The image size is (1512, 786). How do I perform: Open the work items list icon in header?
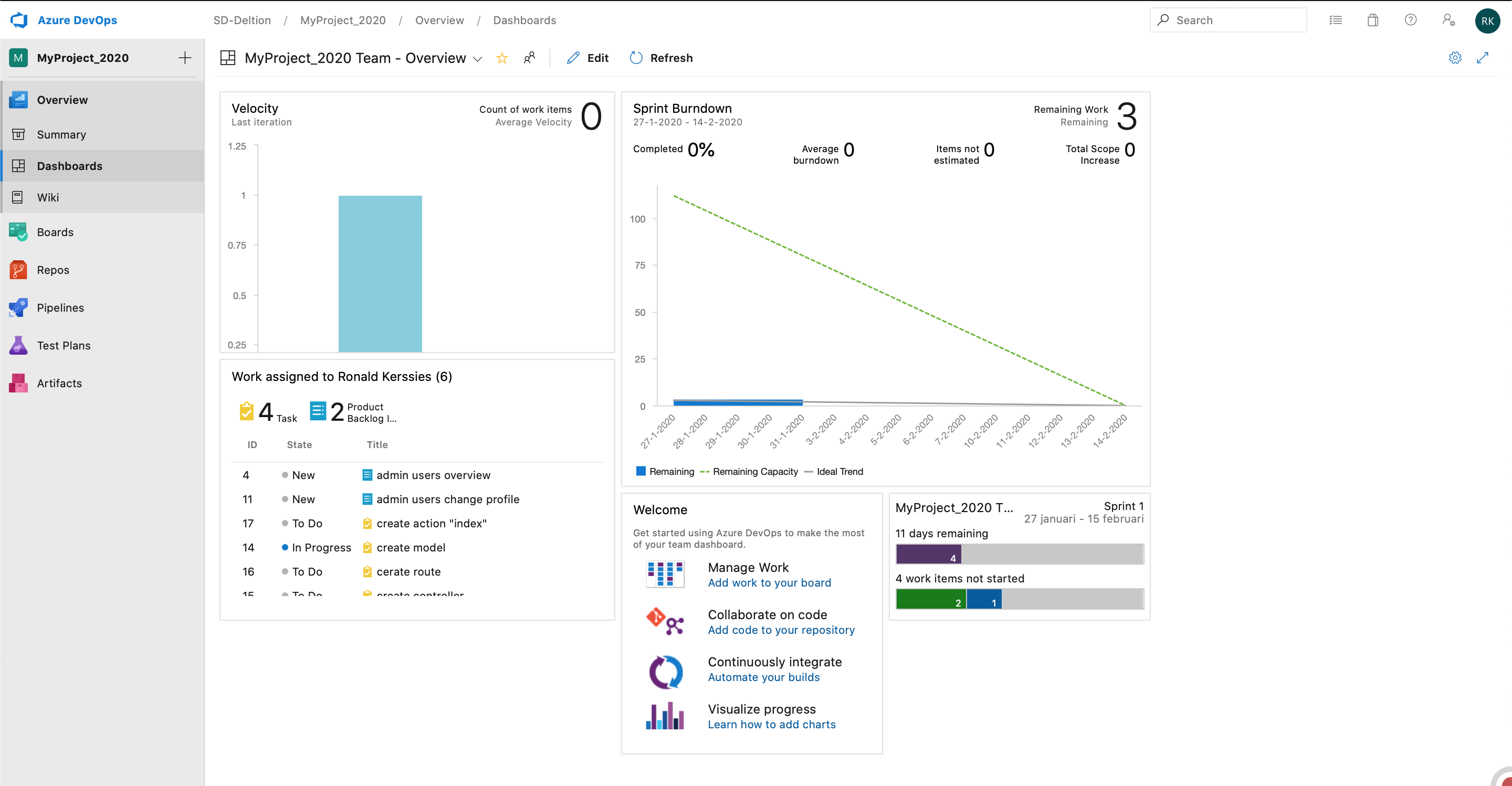pyautogui.click(x=1335, y=20)
